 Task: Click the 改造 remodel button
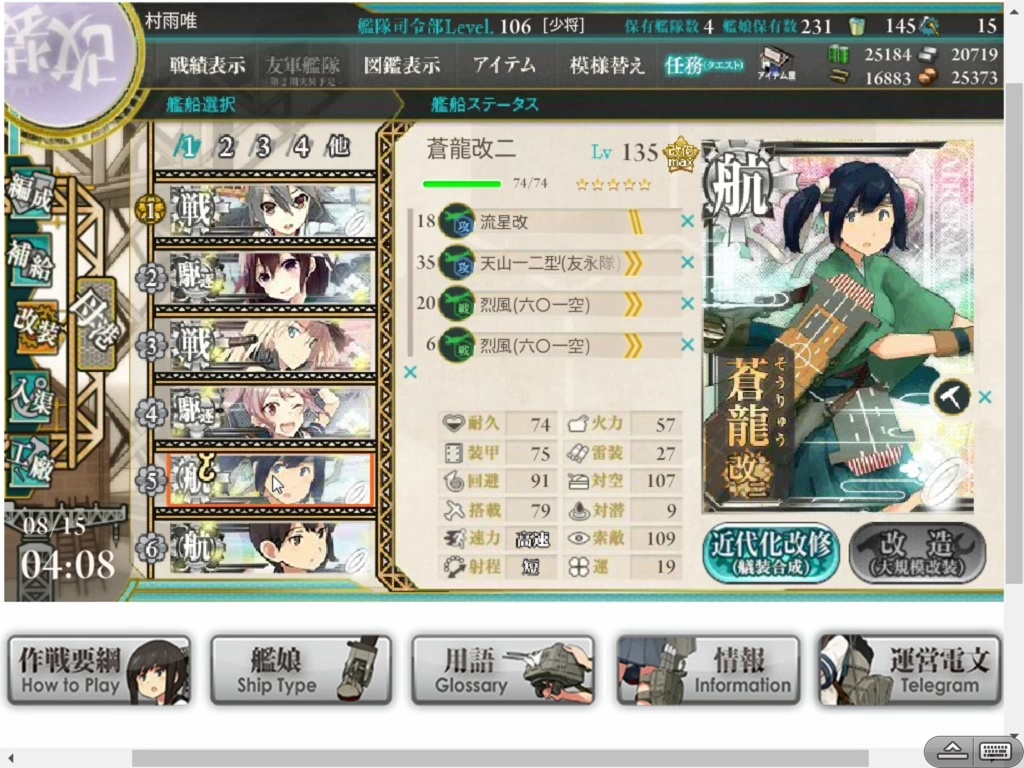(918, 552)
